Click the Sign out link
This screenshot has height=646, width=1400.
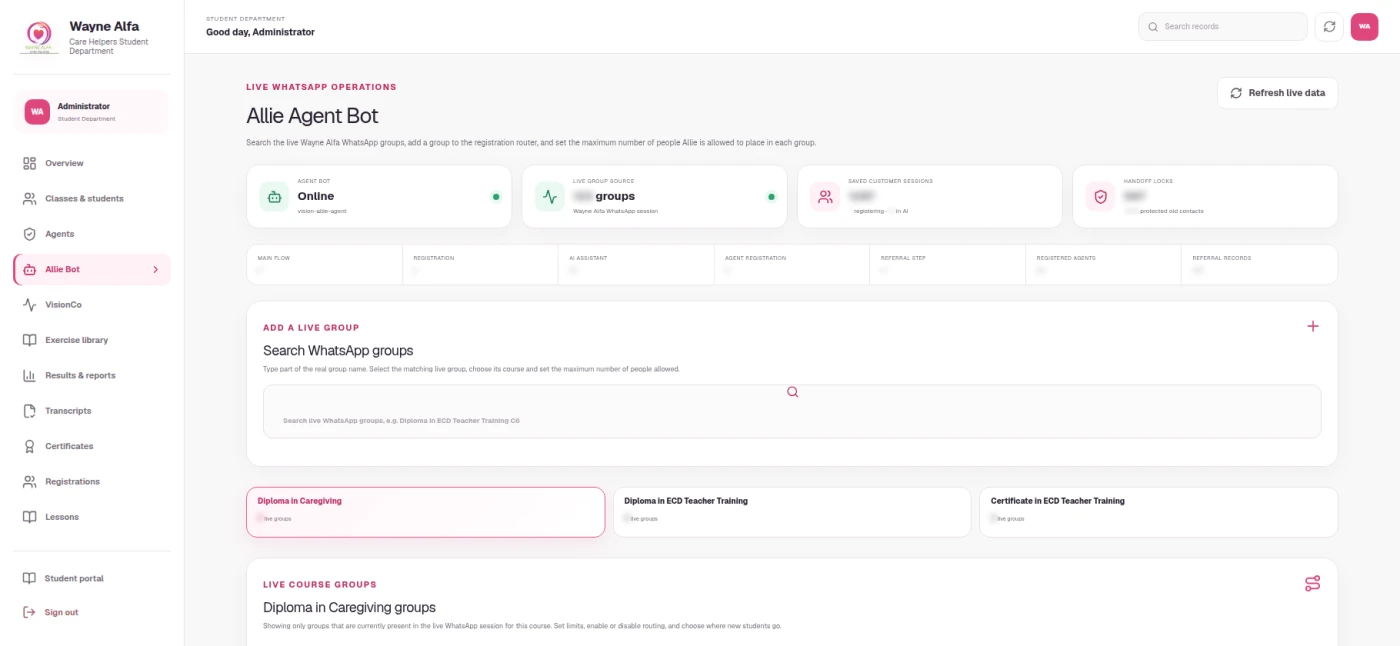click(92, 612)
